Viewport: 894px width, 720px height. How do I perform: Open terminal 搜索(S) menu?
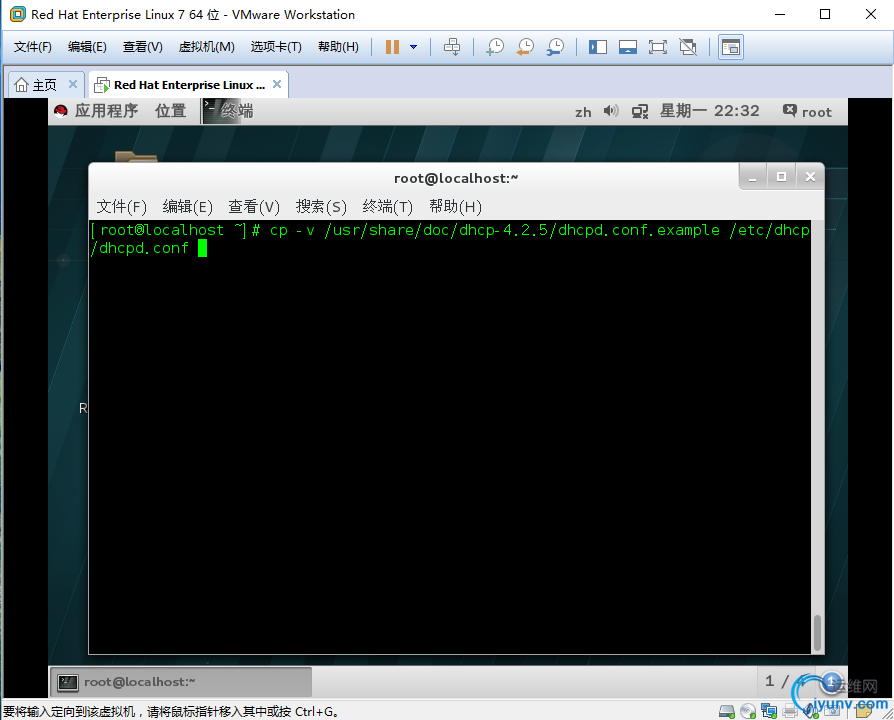[321, 206]
